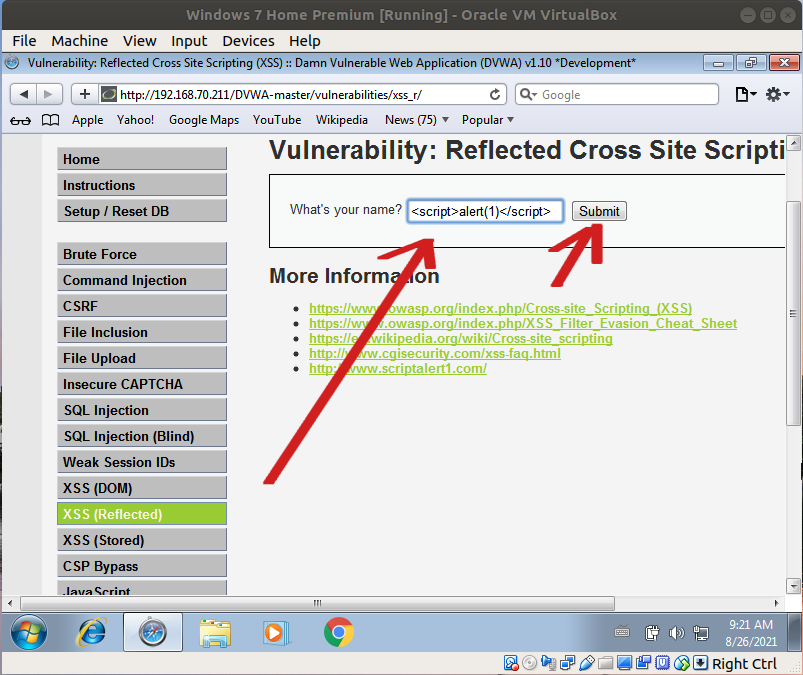
Task: Open the Home page in DVWA sidebar
Action: pos(142,159)
